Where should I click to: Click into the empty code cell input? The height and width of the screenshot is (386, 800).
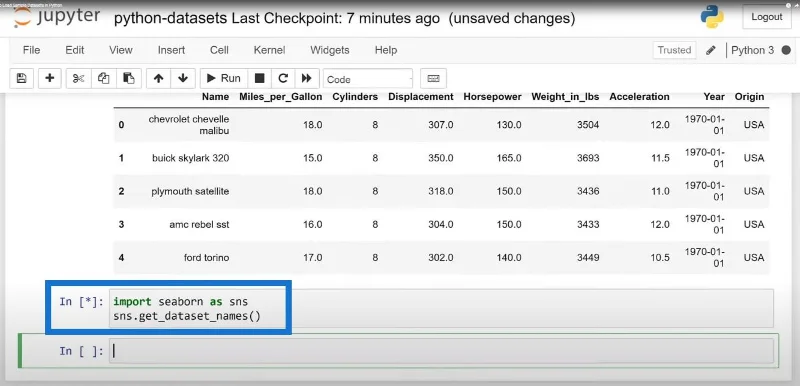coord(441,351)
